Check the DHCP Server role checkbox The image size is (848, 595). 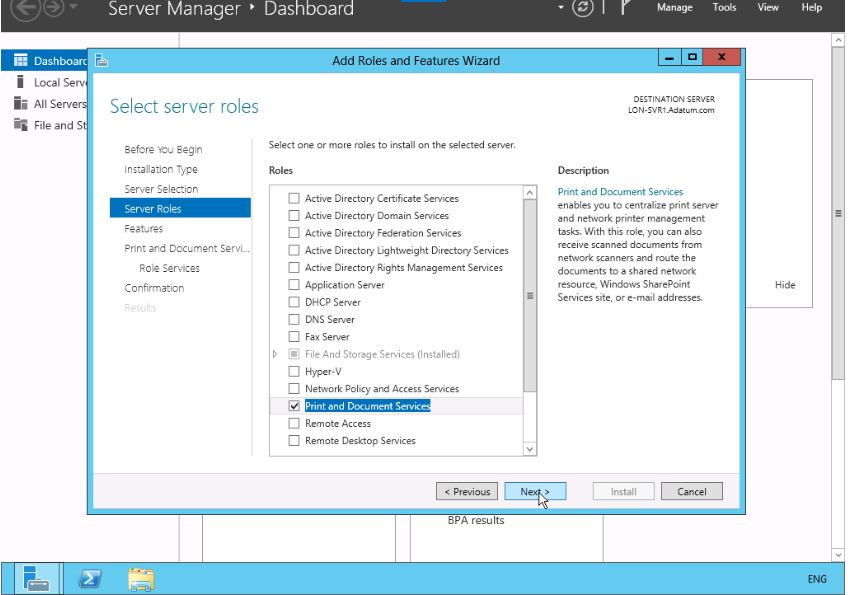pyautogui.click(x=294, y=302)
